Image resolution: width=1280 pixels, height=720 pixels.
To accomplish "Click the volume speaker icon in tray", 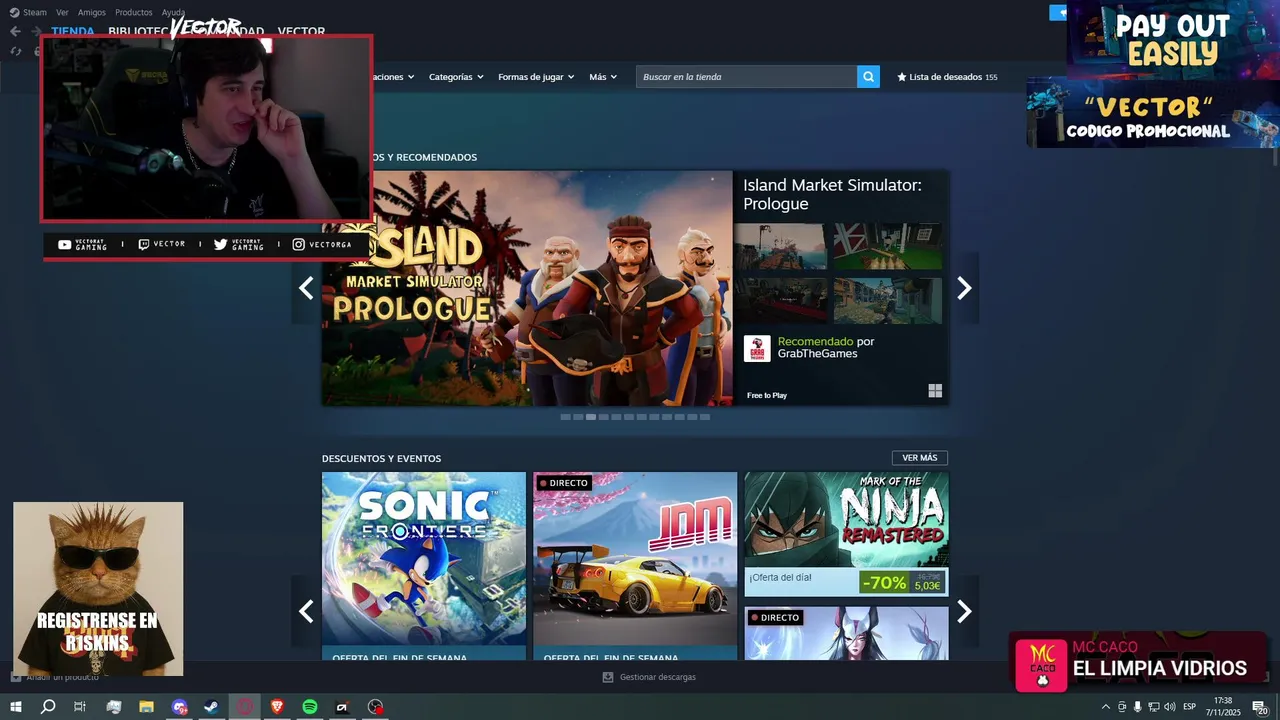I will 1169,707.
